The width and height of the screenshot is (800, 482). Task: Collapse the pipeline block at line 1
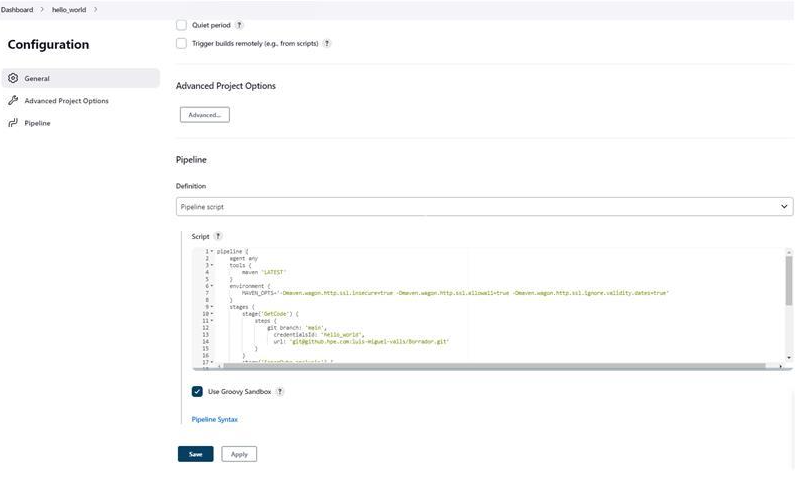(x=212, y=251)
